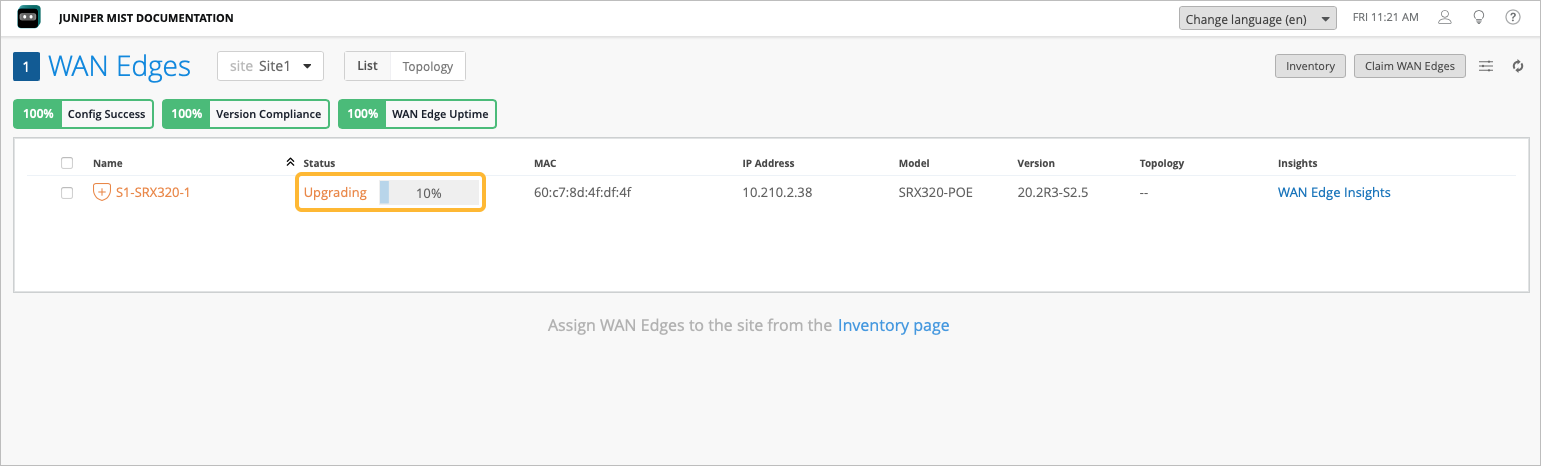Click the S1-SRX320-1 shield device icon

[101, 192]
